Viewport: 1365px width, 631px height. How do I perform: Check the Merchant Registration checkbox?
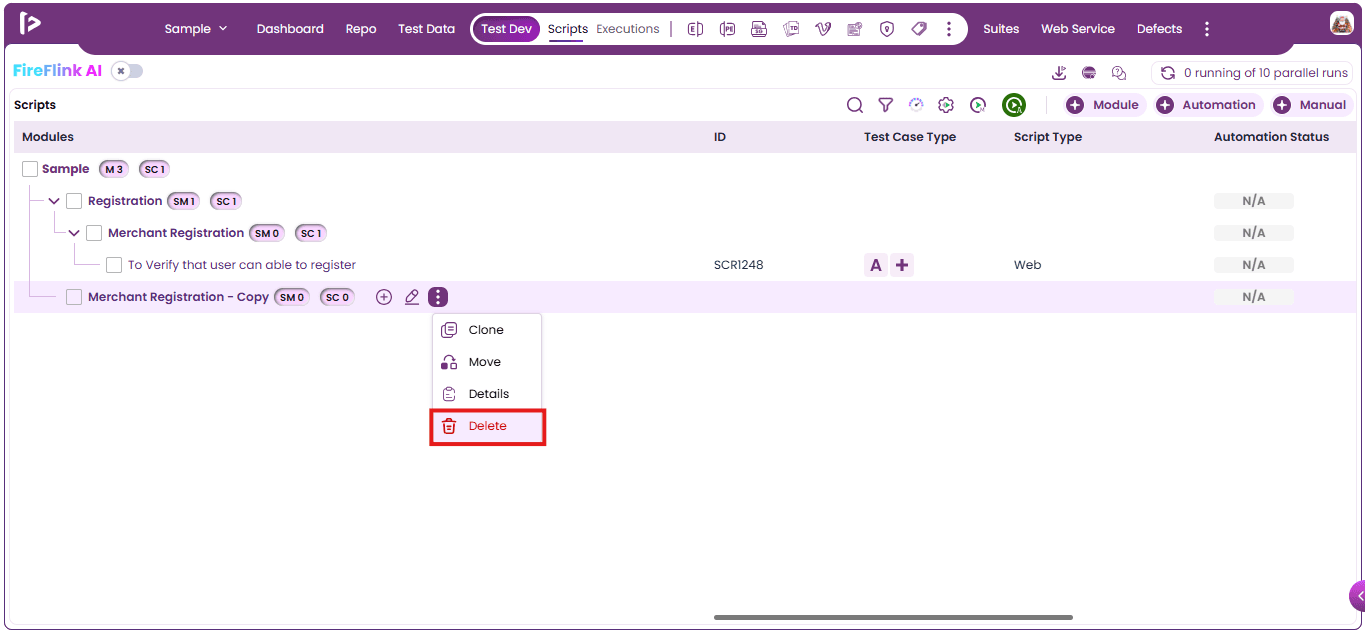coord(94,233)
